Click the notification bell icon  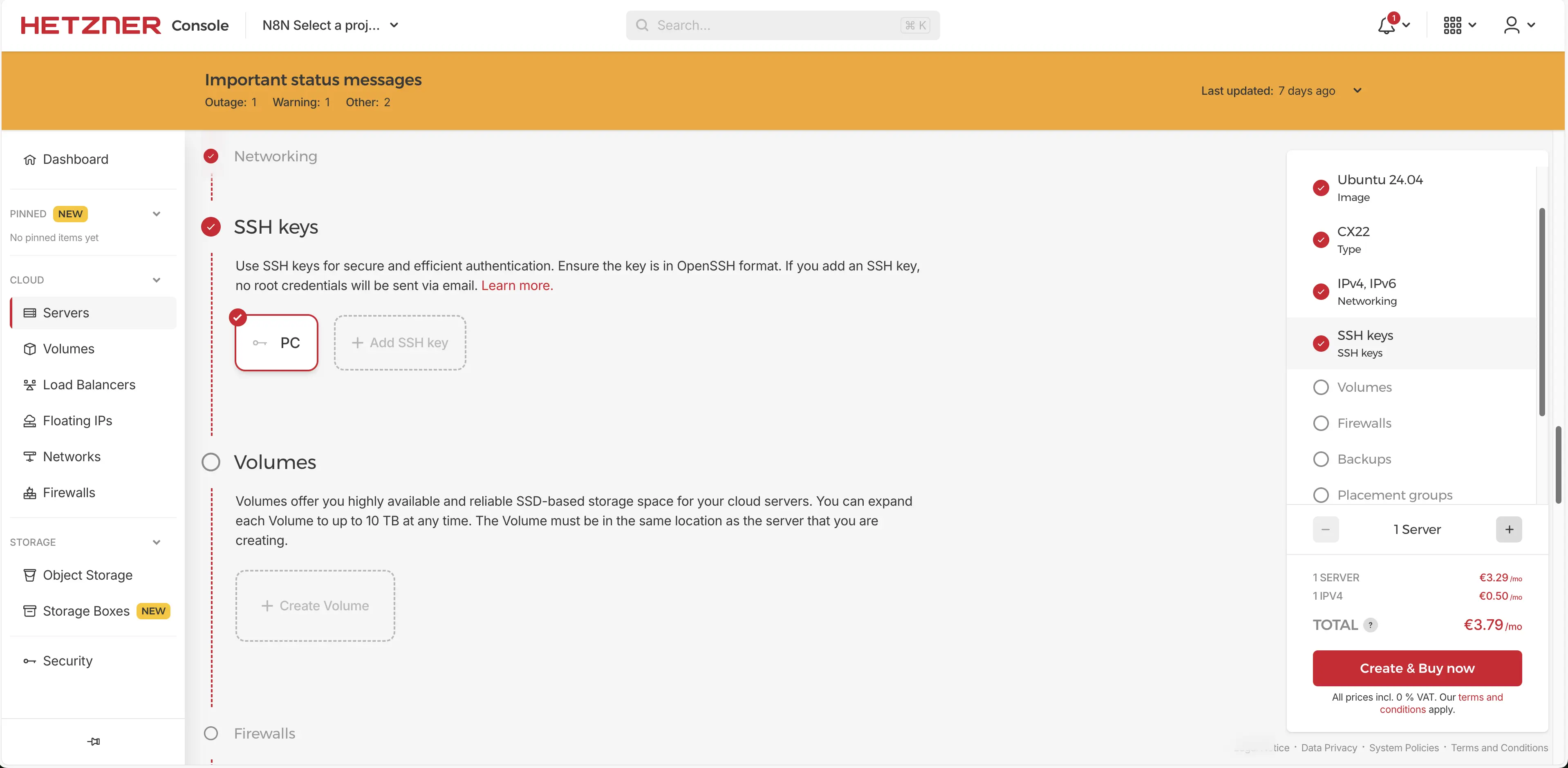tap(1387, 26)
